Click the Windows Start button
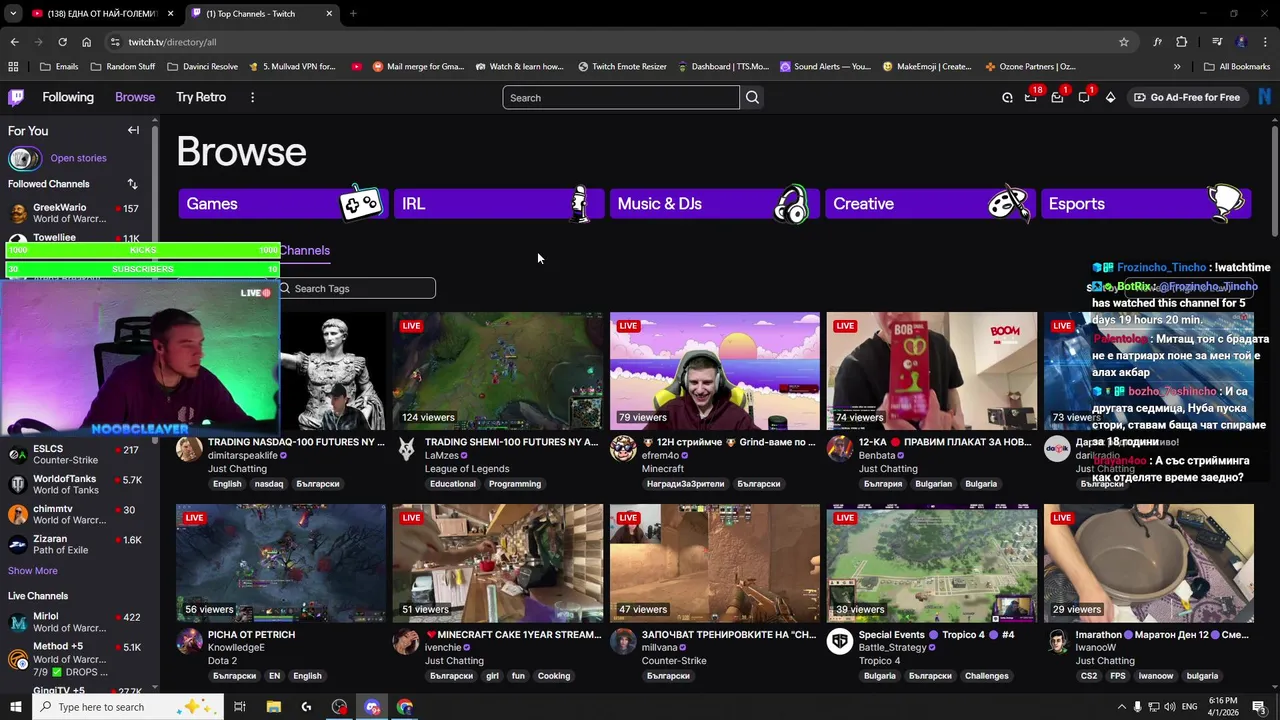This screenshot has height=720, width=1280. [x=15, y=707]
